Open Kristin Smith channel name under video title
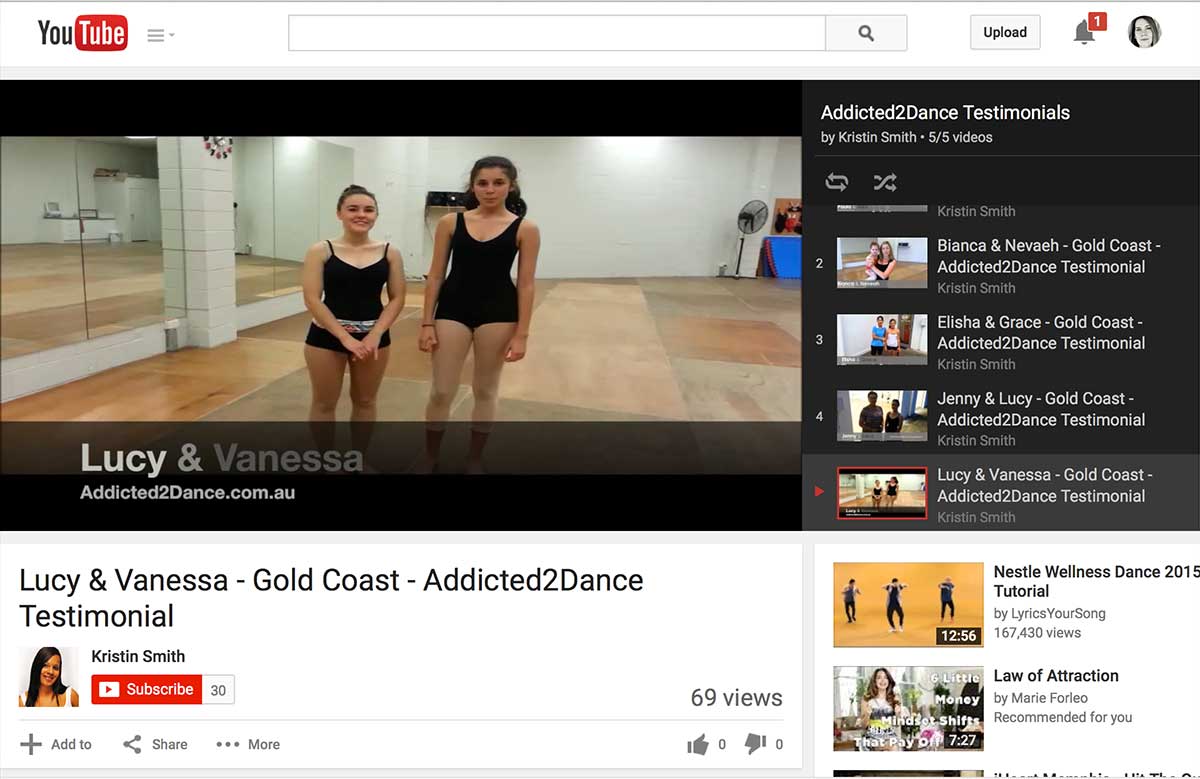 [138, 657]
